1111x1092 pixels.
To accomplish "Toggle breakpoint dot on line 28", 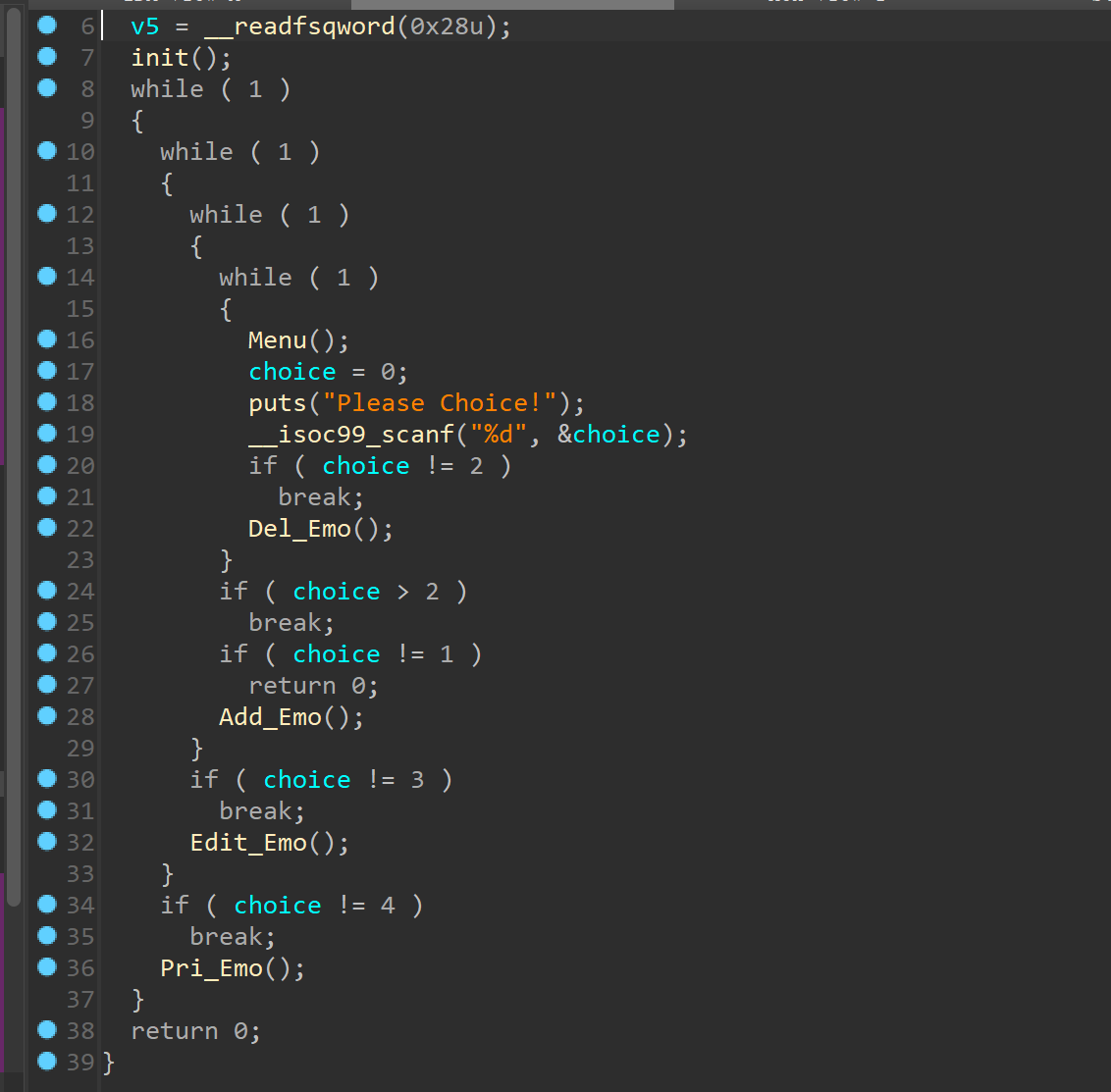I will click(x=47, y=716).
